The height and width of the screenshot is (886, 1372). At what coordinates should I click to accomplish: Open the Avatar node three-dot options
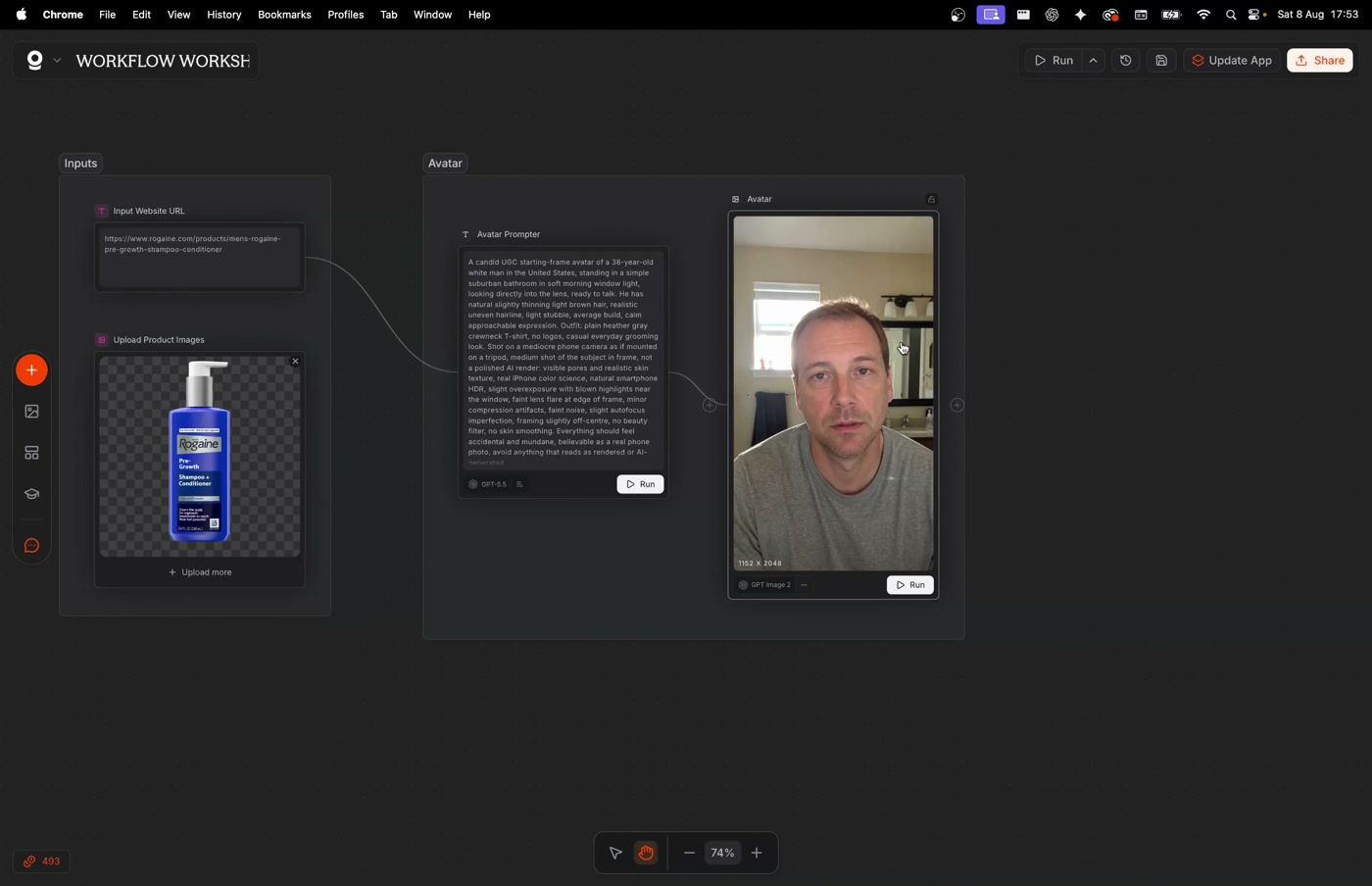pos(805,585)
